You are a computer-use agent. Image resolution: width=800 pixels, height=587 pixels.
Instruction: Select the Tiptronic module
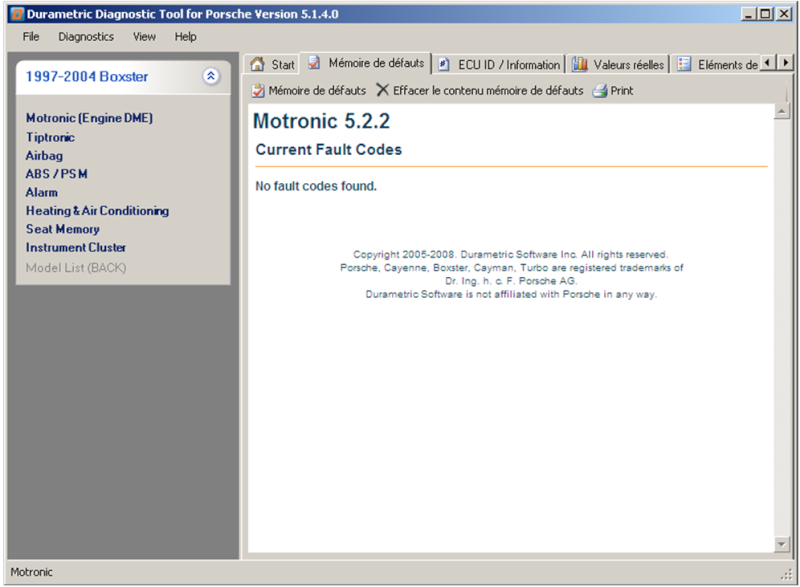click(x=50, y=138)
